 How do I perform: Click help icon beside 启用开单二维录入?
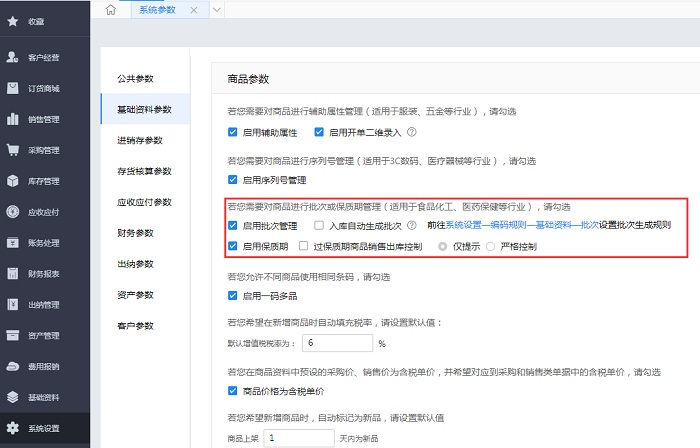[x=411, y=132]
